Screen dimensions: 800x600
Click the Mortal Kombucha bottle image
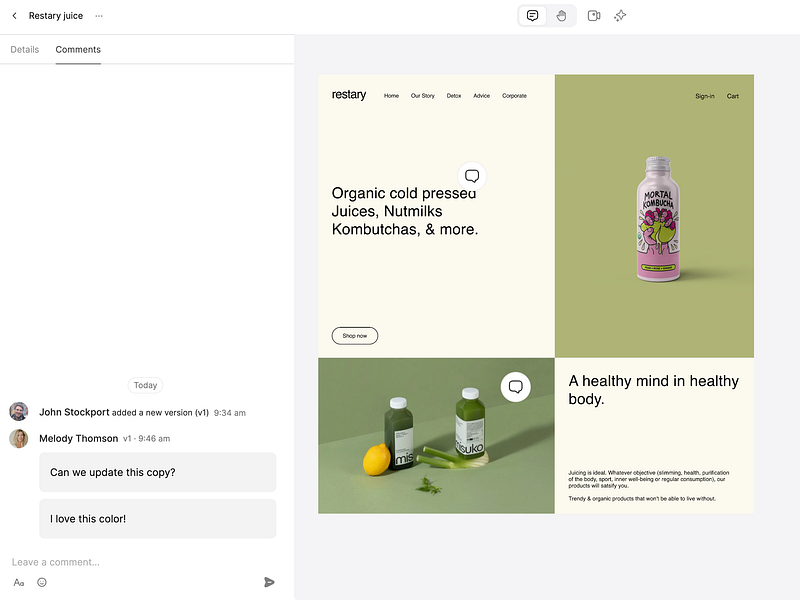658,219
